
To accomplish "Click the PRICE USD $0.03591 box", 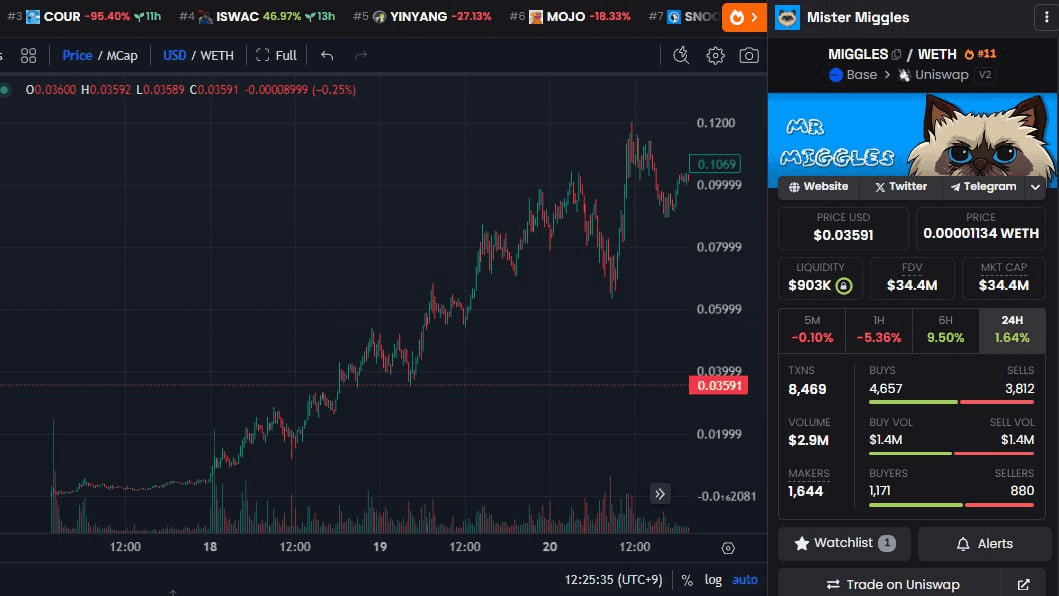I will click(x=843, y=228).
